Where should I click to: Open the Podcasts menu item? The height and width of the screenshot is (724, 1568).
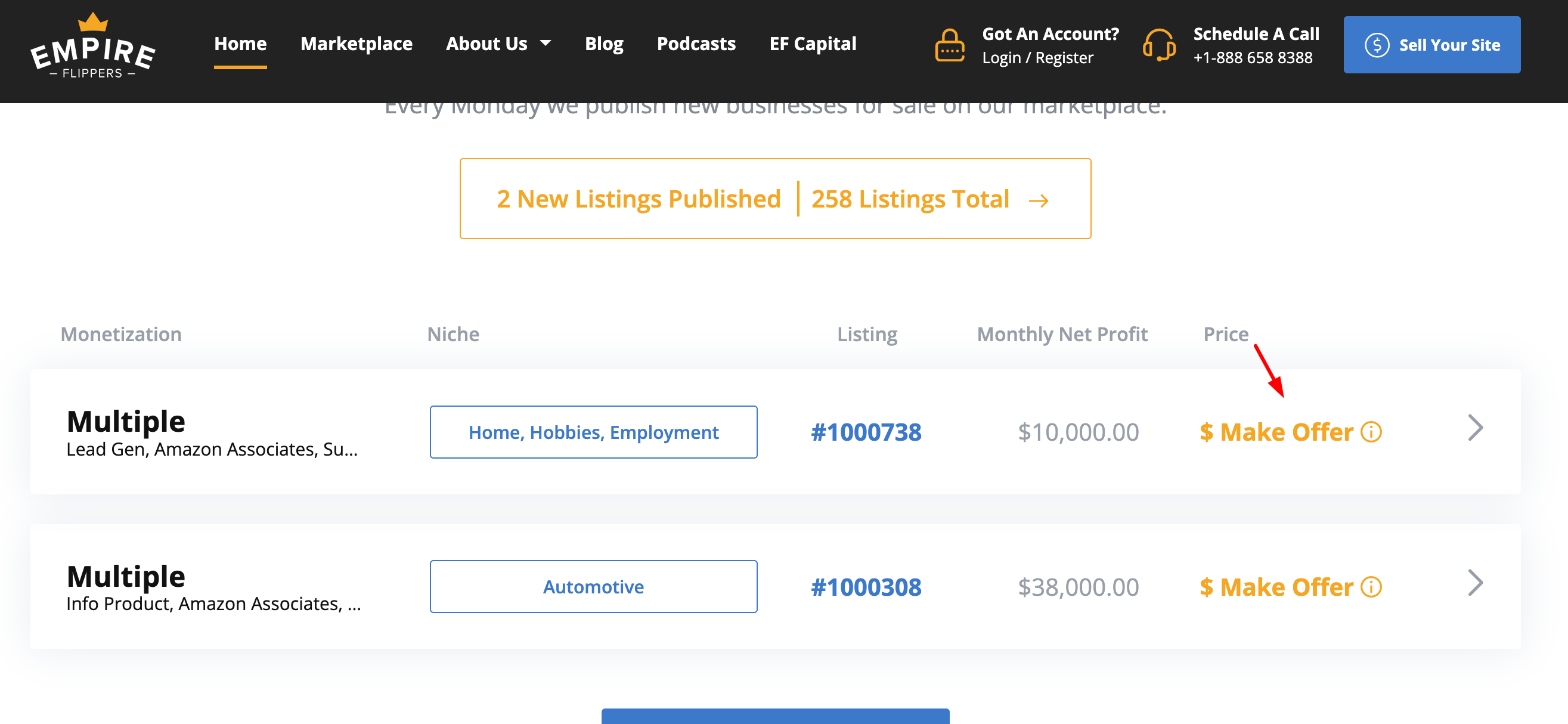tap(696, 44)
